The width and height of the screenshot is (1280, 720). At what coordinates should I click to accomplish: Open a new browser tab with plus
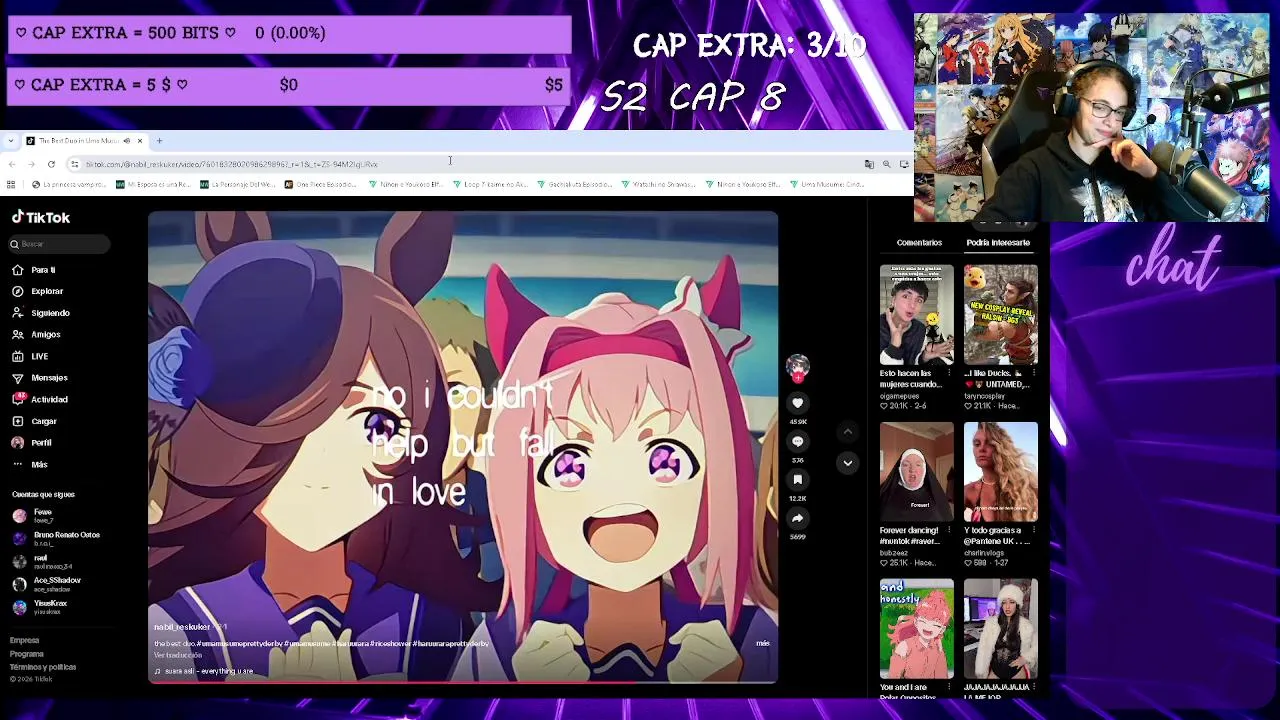(x=159, y=141)
